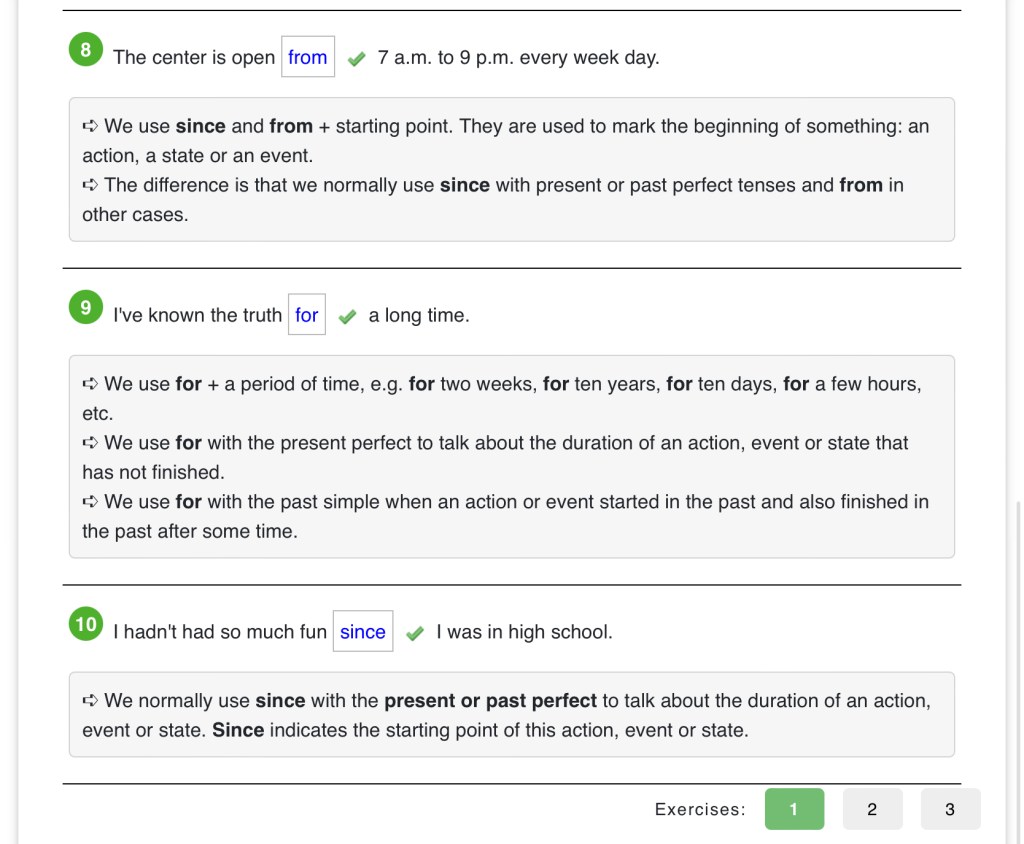This screenshot has height=844, width=1024.
Task: Select the answer field containing "for"
Action: (x=307, y=315)
